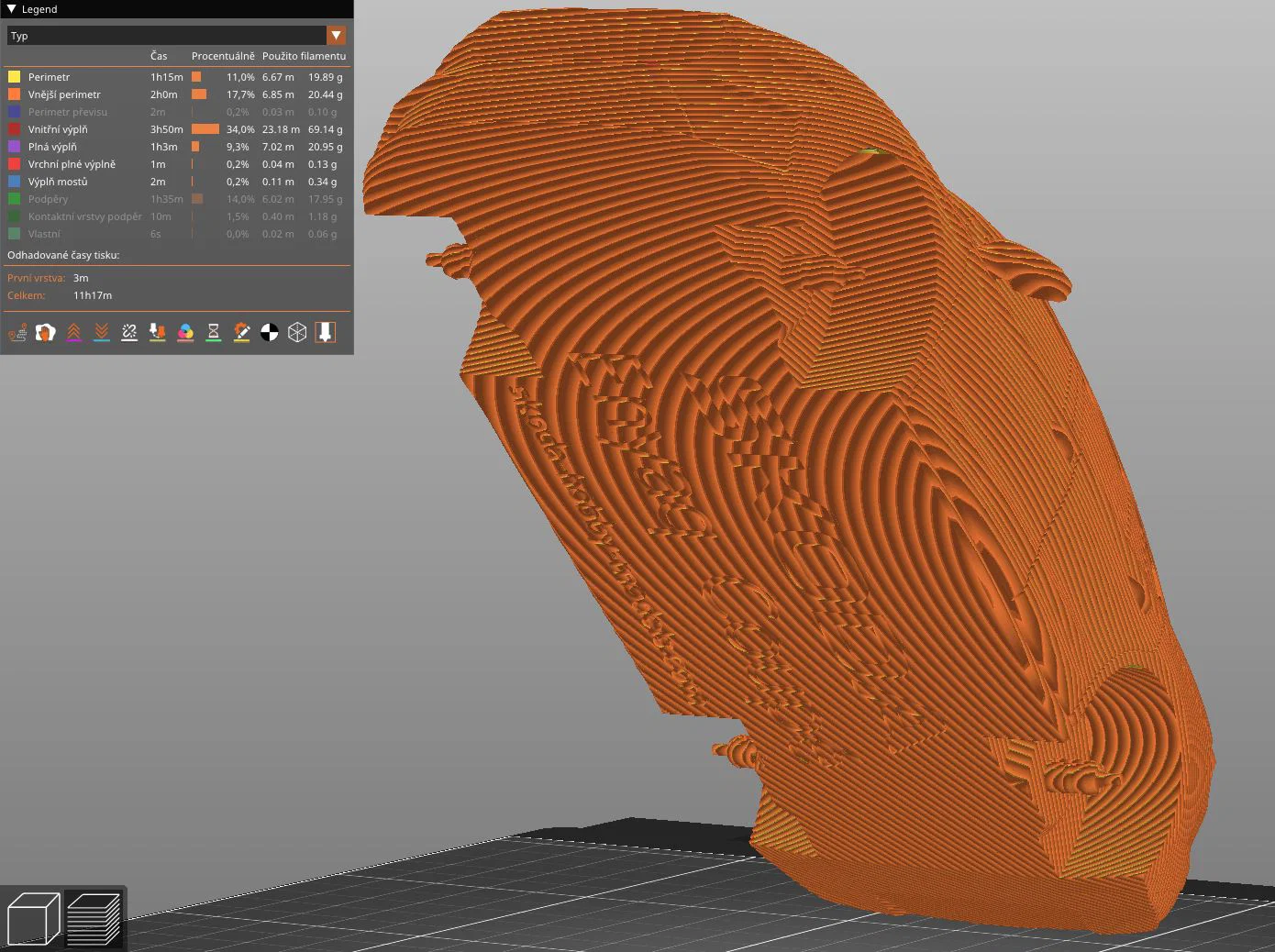
Task: Click total print time 11h17m
Action: pos(93,295)
